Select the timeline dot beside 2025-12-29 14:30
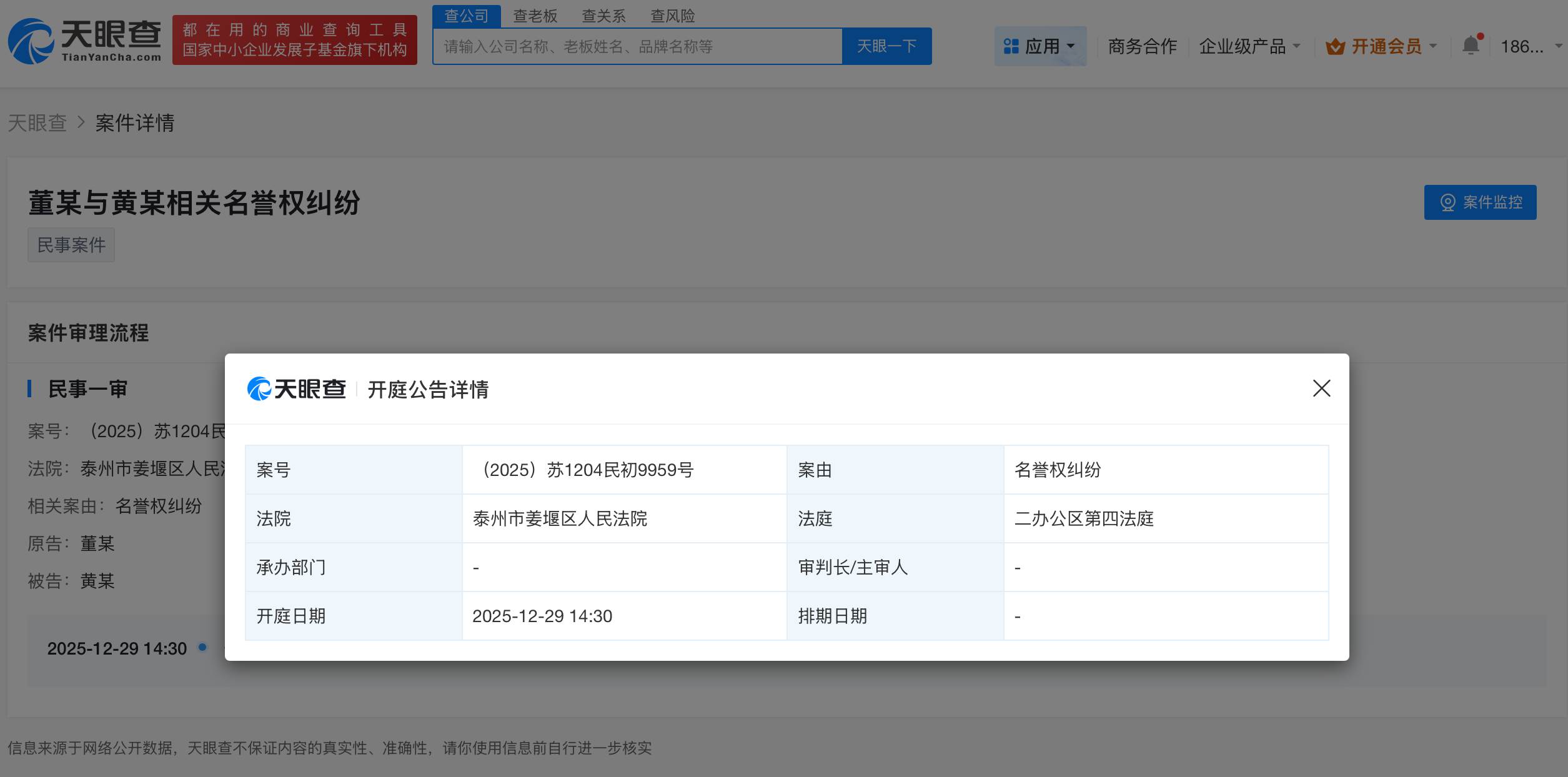The image size is (1568, 777). [x=202, y=648]
